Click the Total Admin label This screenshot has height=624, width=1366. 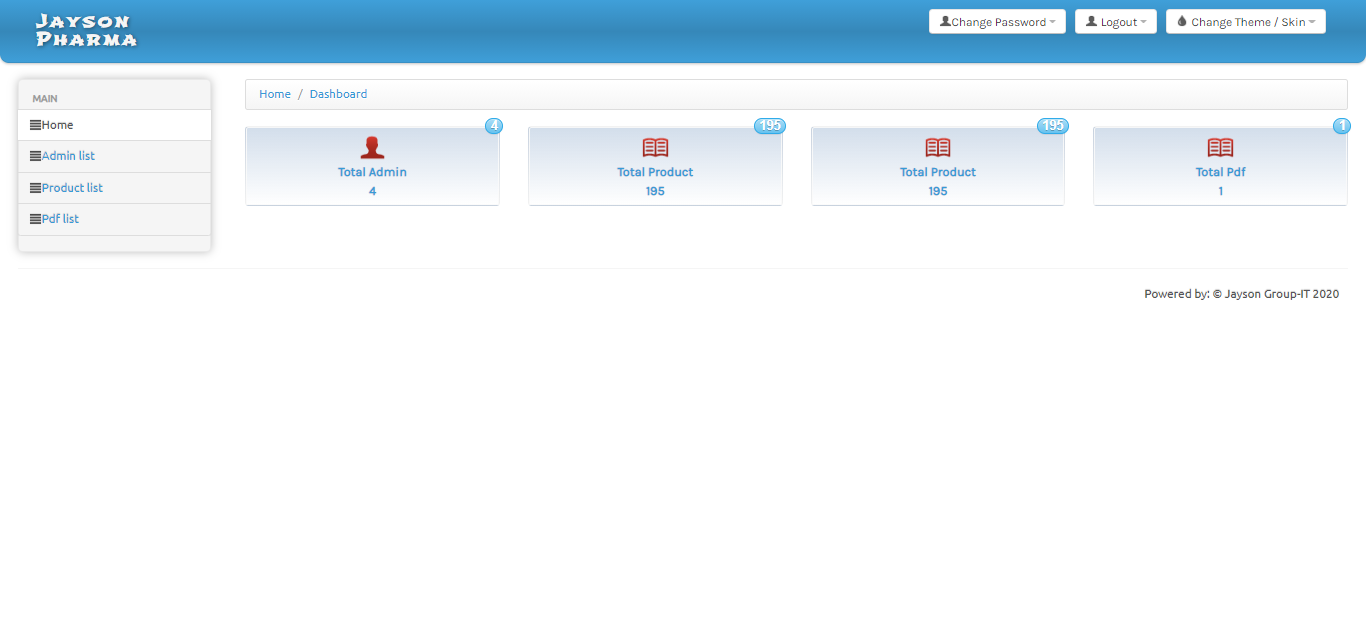click(x=372, y=172)
